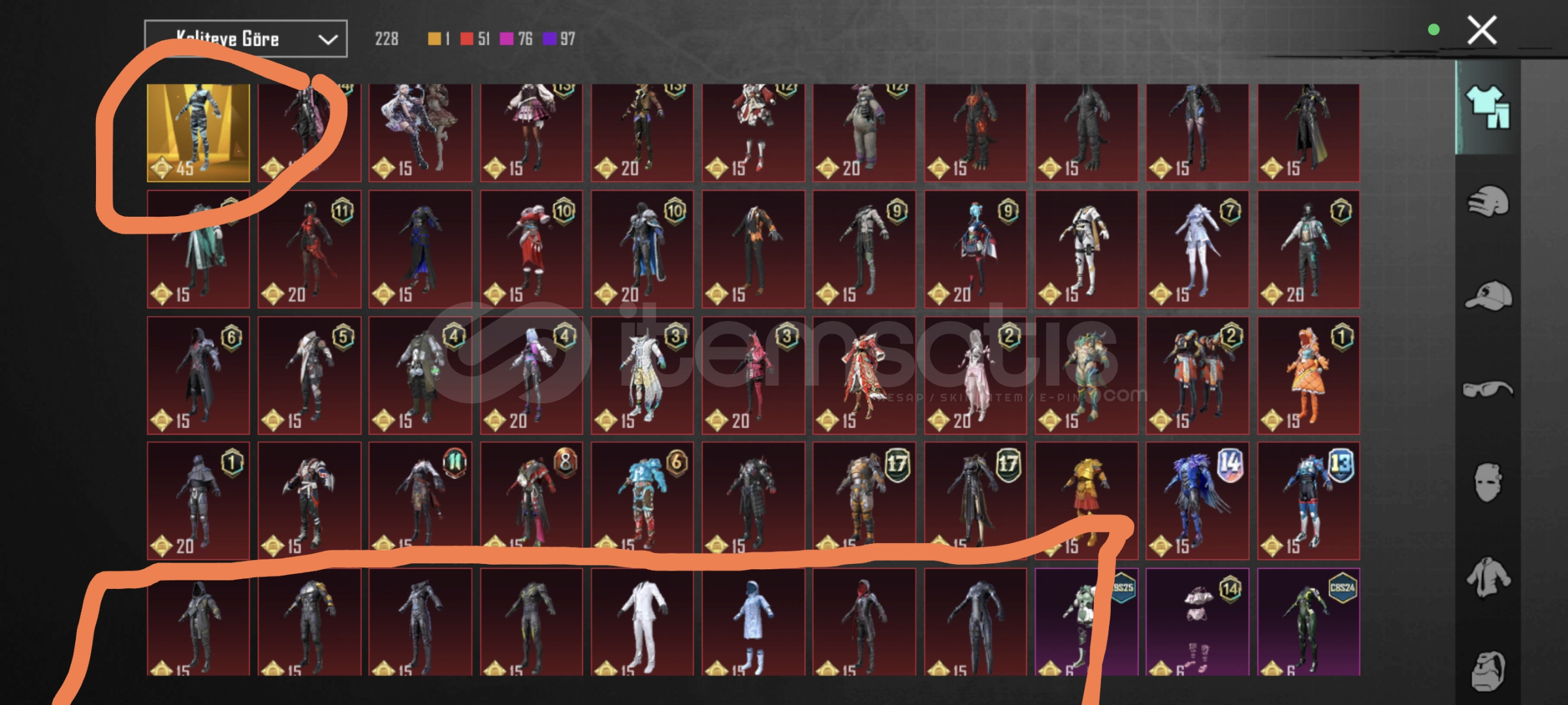Select the dark outfit with red hood
Screen dimensions: 1568x705
(864, 622)
